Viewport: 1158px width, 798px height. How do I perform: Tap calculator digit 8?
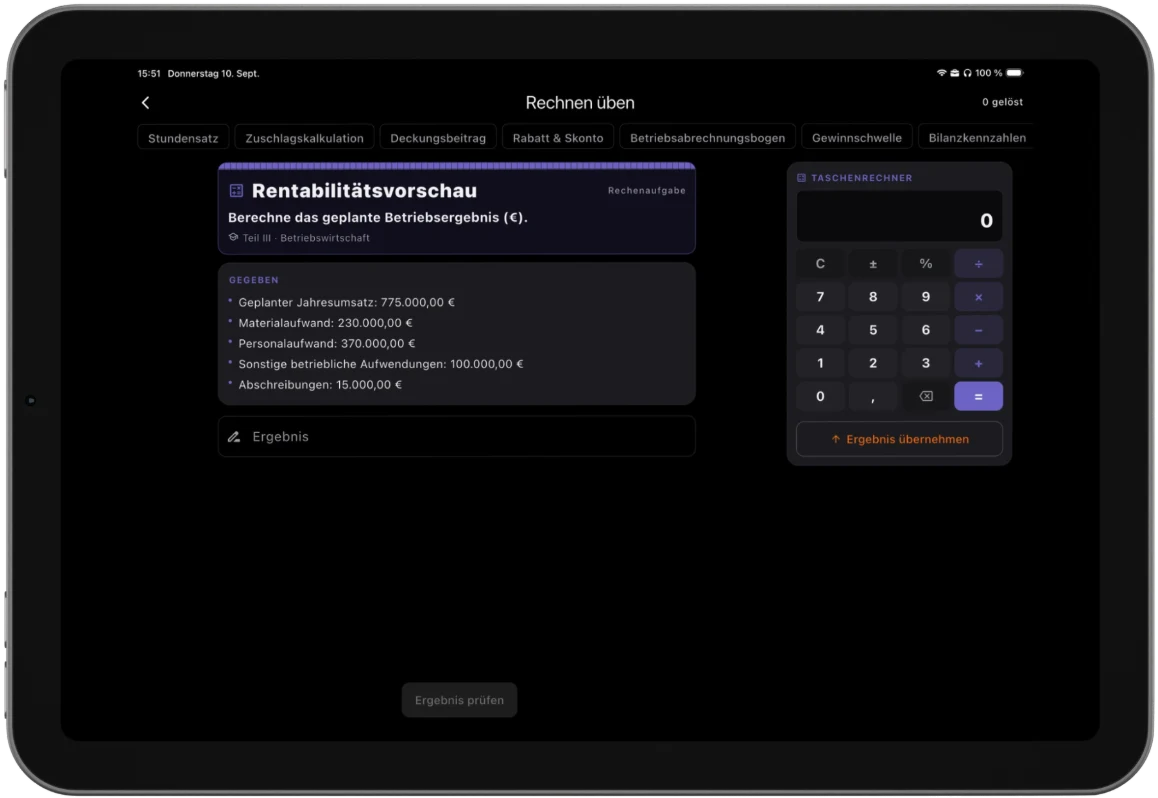873,297
